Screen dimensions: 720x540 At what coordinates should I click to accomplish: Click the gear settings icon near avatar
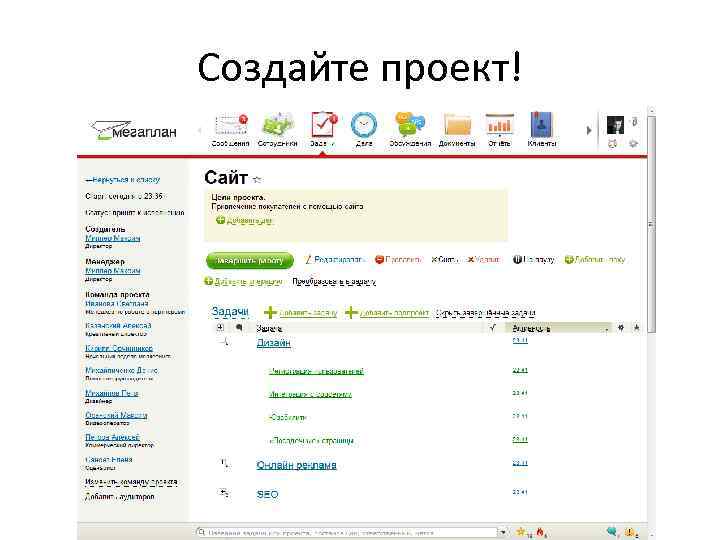[633, 144]
